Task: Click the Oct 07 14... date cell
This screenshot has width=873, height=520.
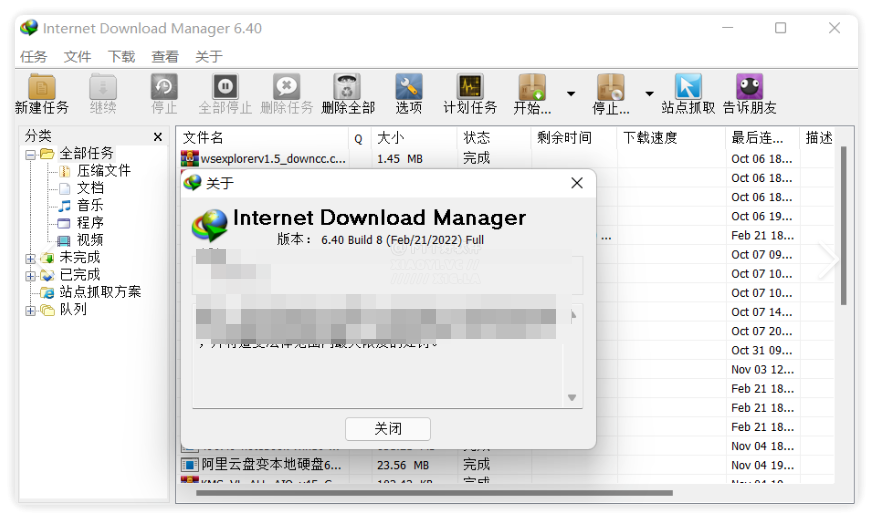Action: [x=762, y=312]
